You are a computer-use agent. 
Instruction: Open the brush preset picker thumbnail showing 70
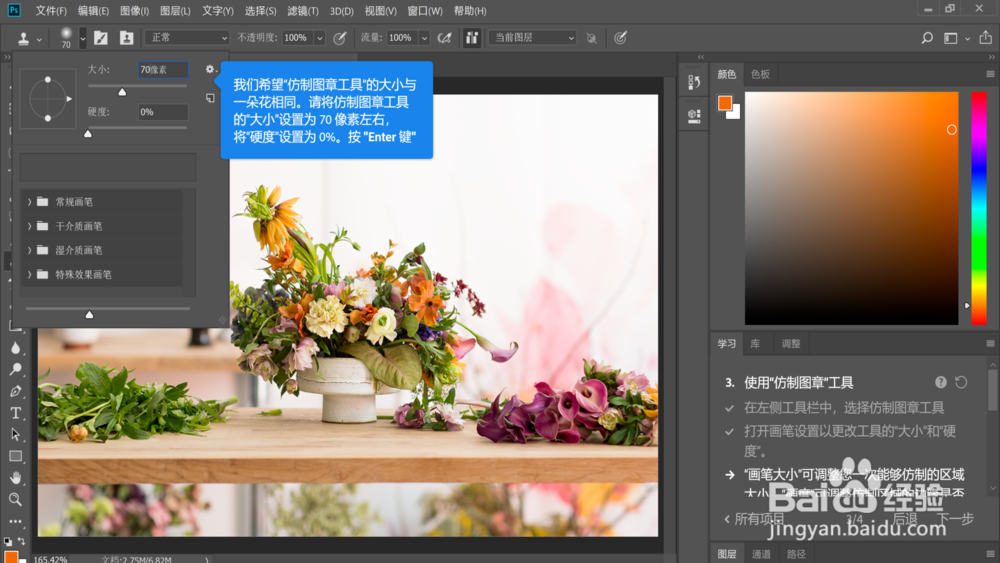tap(66, 38)
